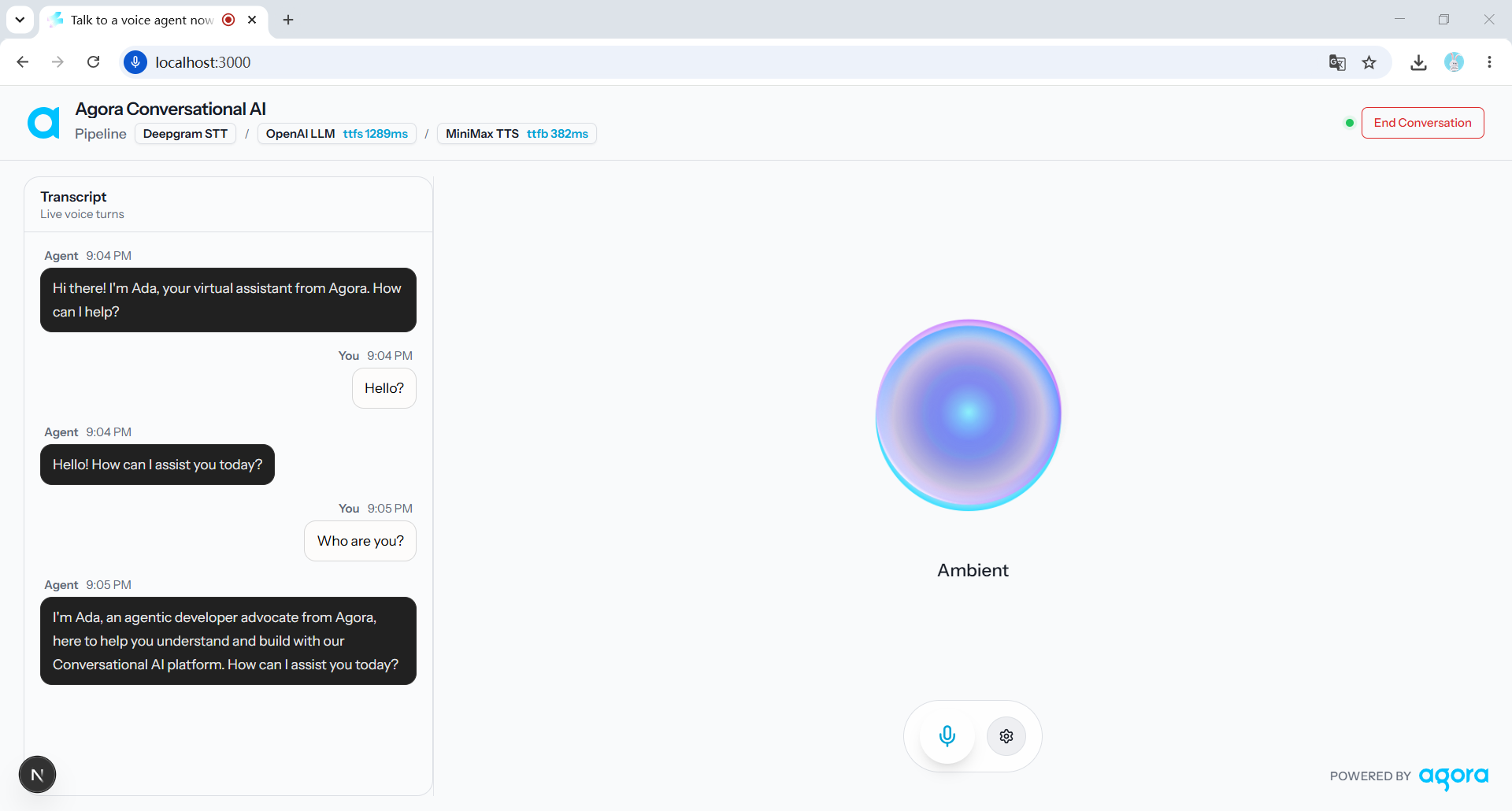Click the 'Pipeline' label
1512x811 pixels.
pos(100,134)
